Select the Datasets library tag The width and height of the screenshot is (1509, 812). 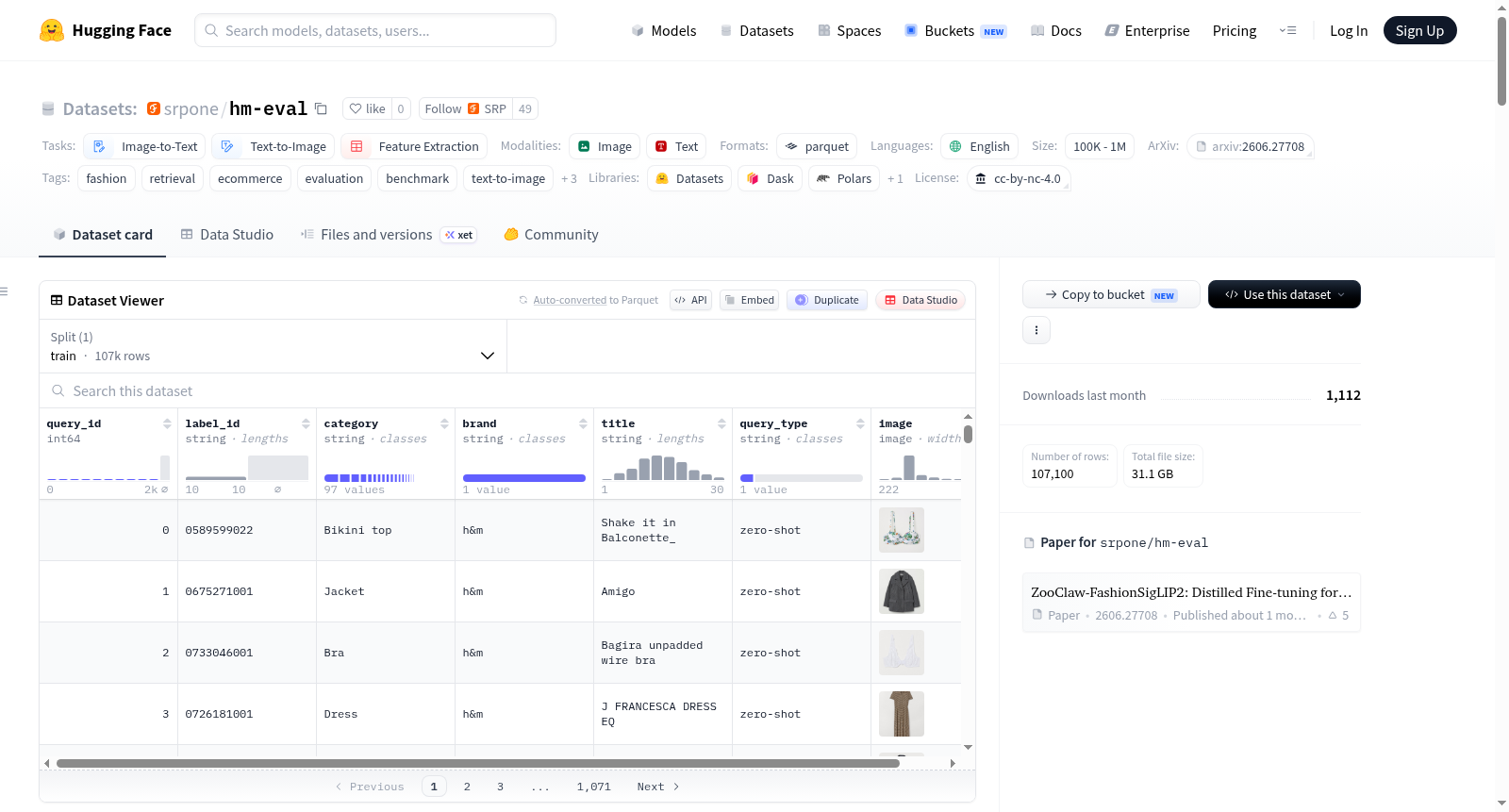click(x=689, y=178)
